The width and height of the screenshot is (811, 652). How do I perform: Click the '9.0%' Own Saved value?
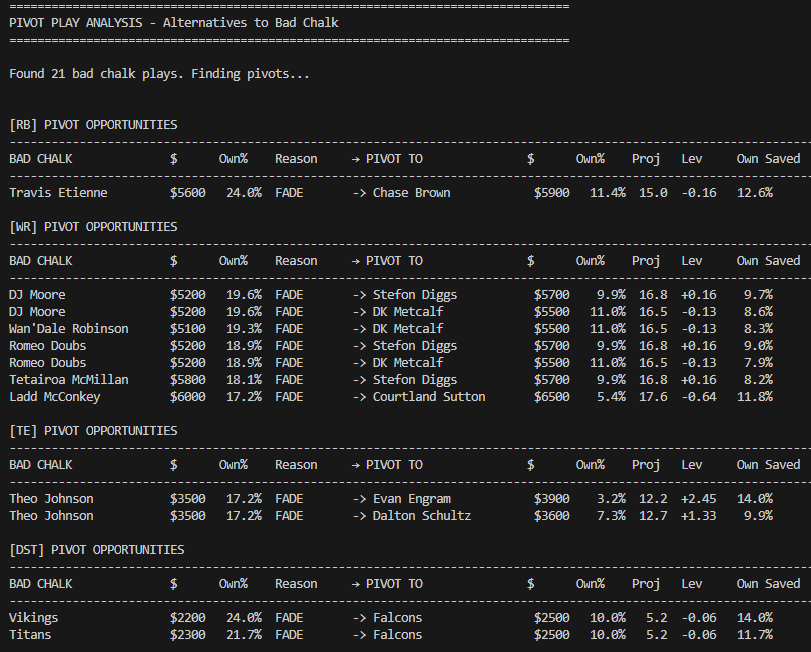(x=758, y=346)
